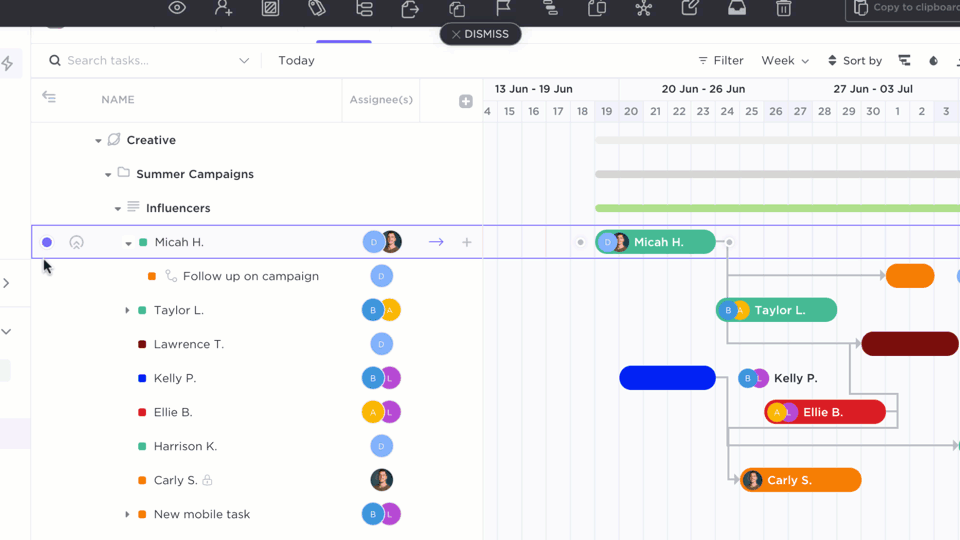Collapse the Summer Campaigns folder
Viewport: 960px width, 540px height.
click(108, 175)
